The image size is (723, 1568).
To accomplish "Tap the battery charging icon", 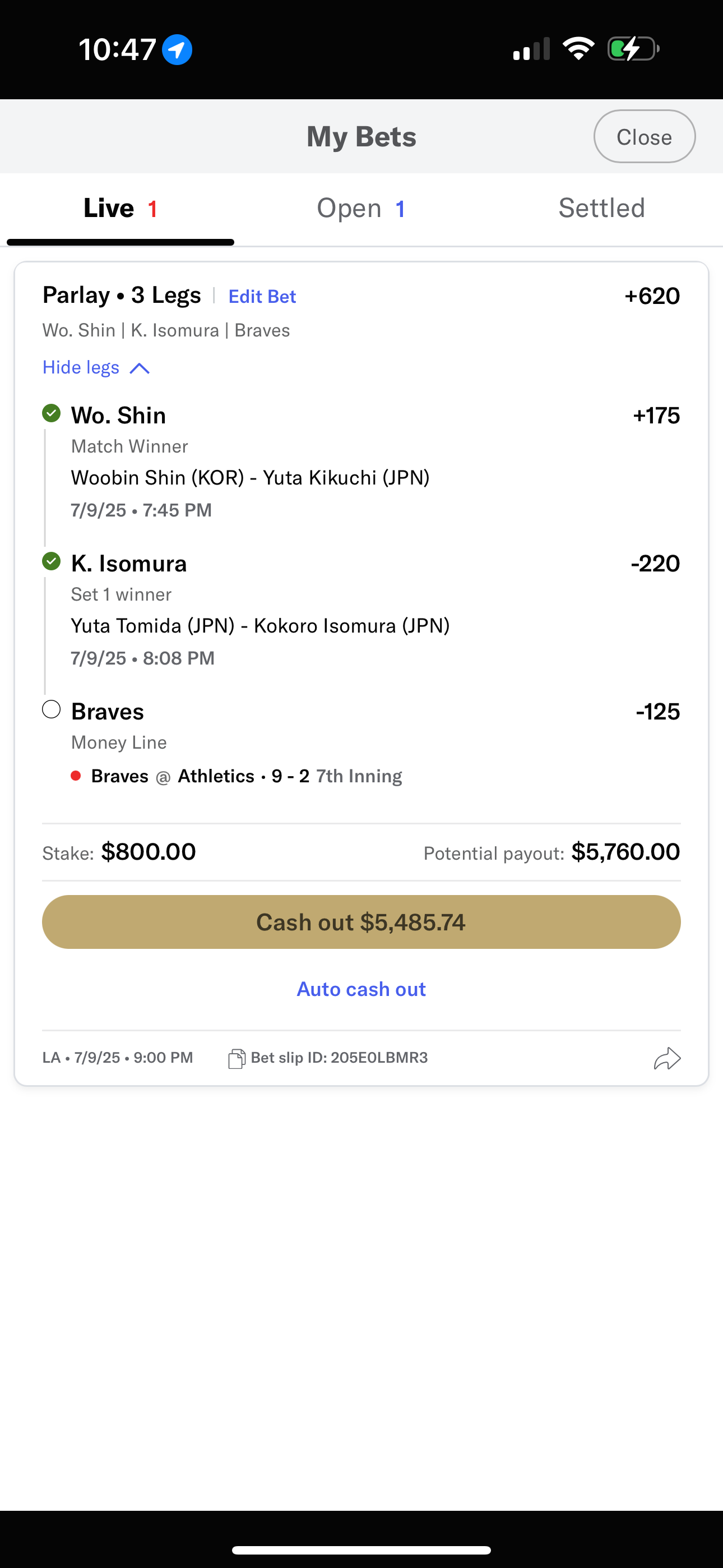I will tap(633, 49).
